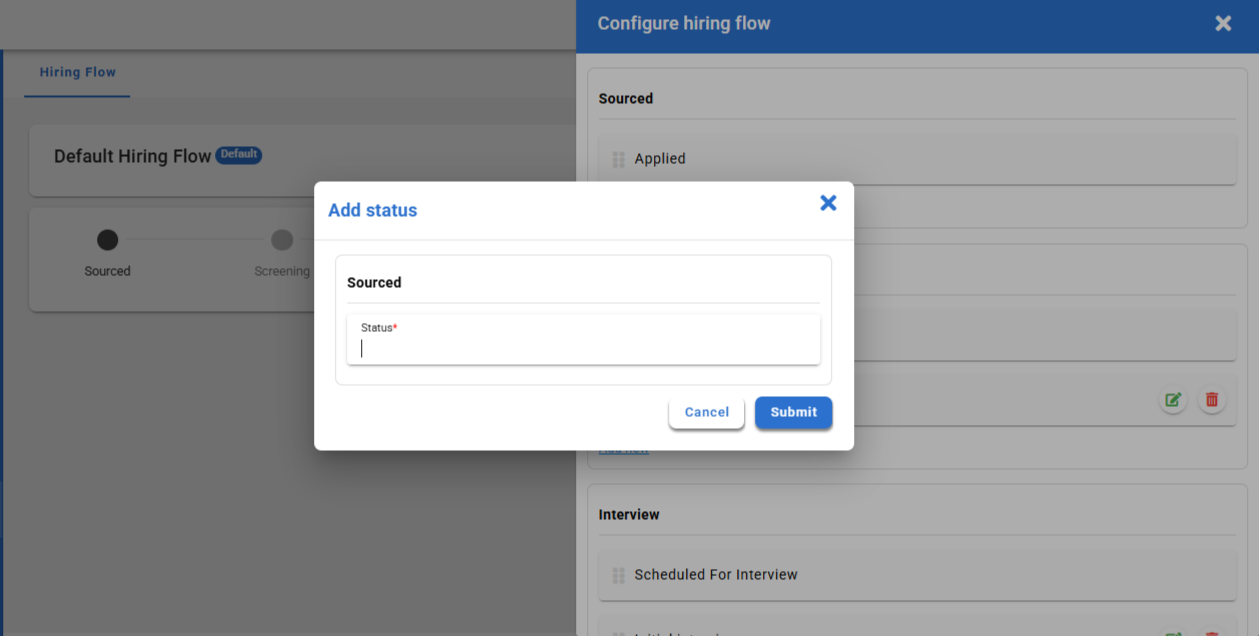
Task: Grab drag handle beside Scheduled For Interview
Action: (x=618, y=575)
